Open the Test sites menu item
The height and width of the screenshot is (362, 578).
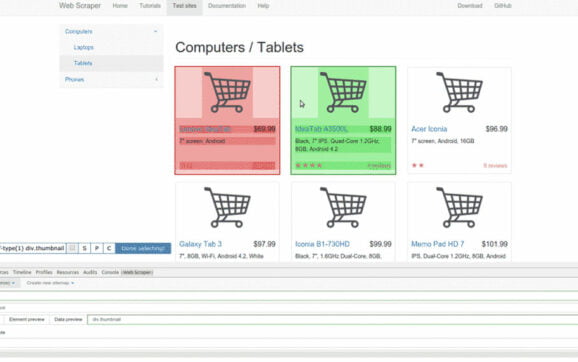pyautogui.click(x=184, y=6)
